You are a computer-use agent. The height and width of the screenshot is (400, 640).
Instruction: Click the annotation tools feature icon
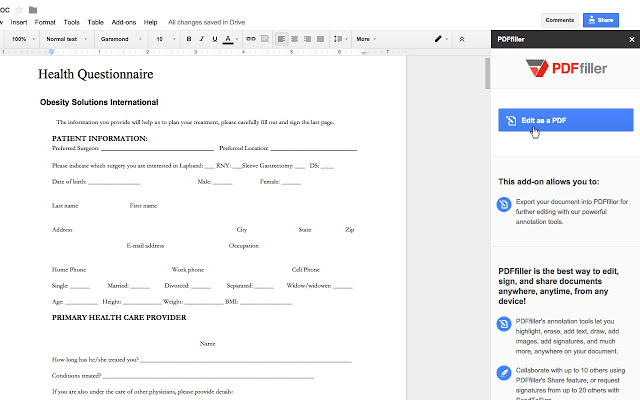504,324
